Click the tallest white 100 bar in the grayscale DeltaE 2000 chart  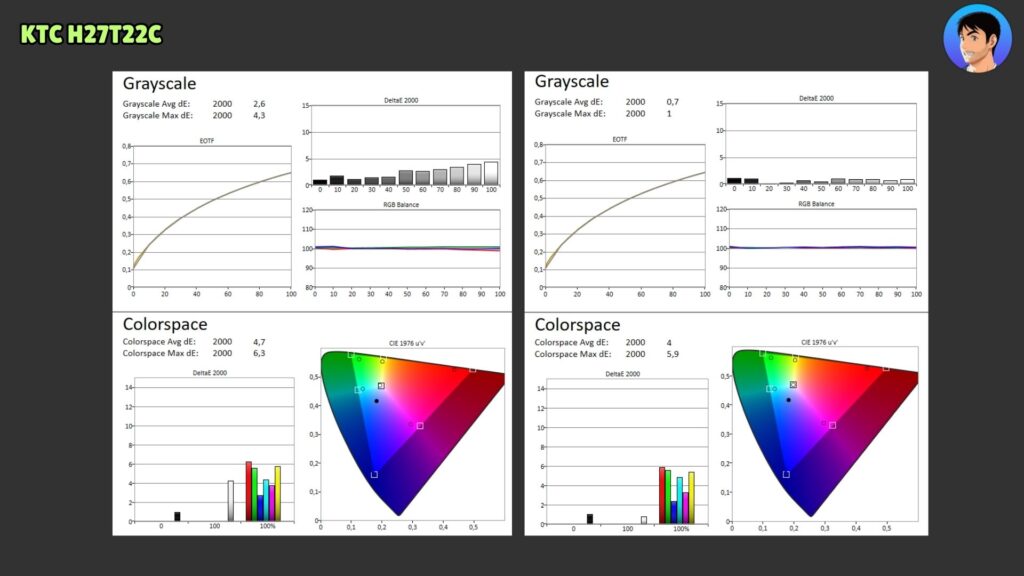tap(491, 173)
